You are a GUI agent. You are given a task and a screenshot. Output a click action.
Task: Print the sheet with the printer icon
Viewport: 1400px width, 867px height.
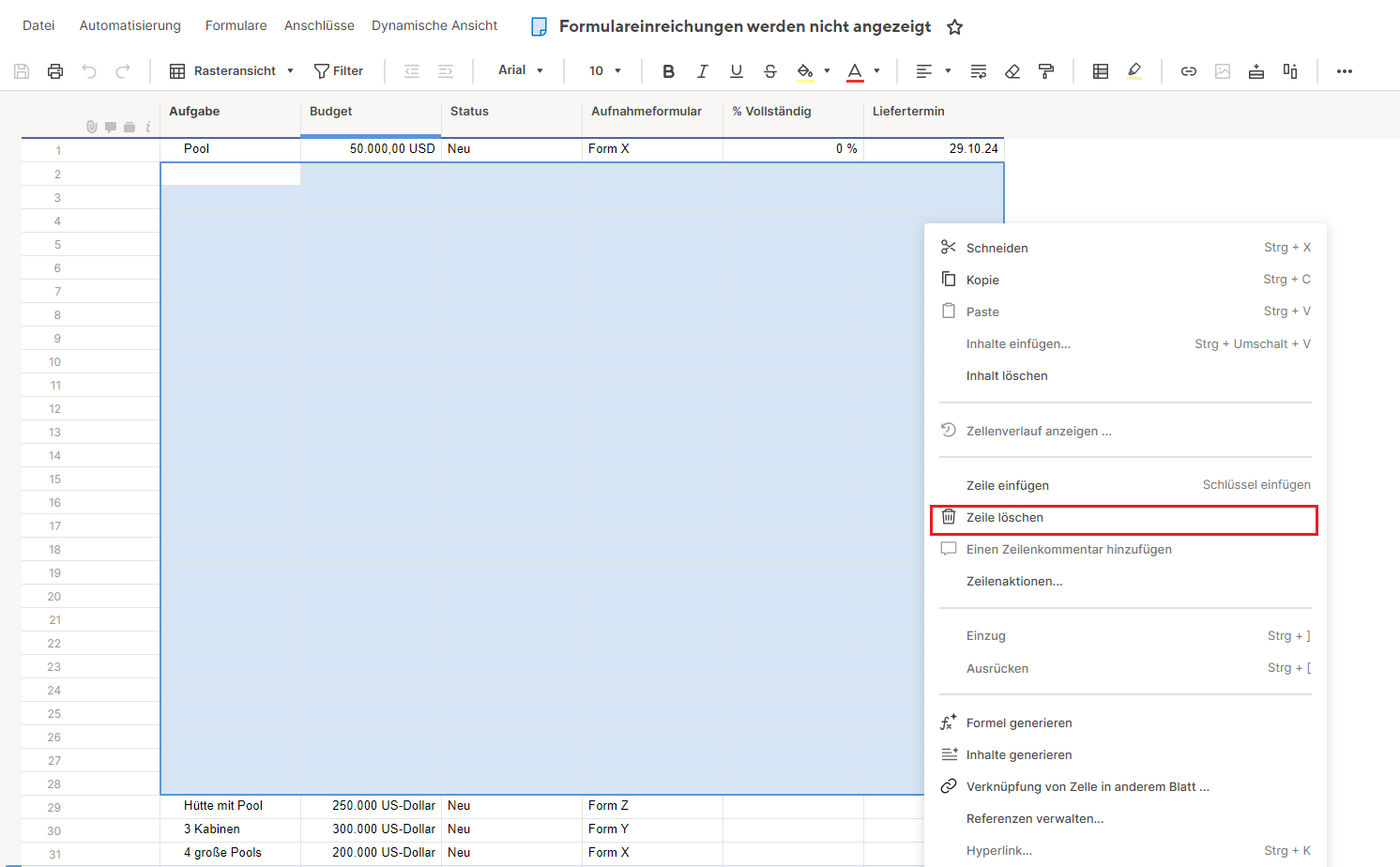[55, 71]
